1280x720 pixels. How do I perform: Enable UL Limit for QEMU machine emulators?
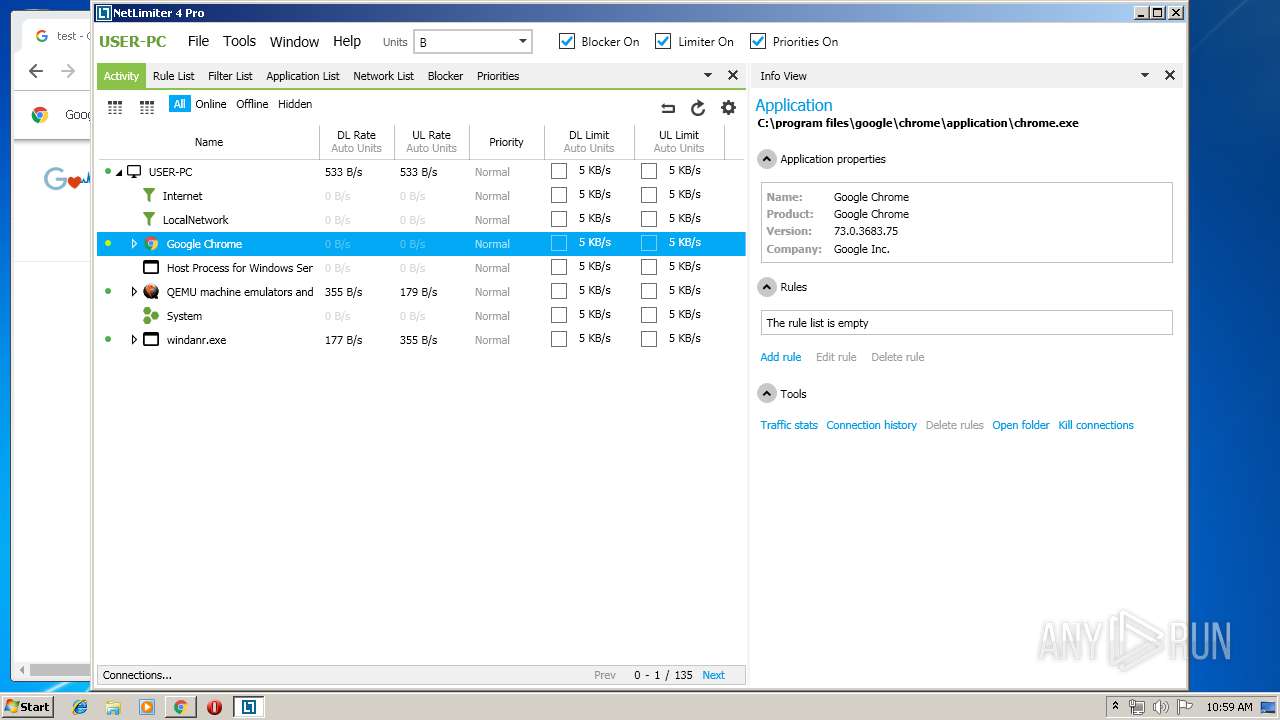649,291
